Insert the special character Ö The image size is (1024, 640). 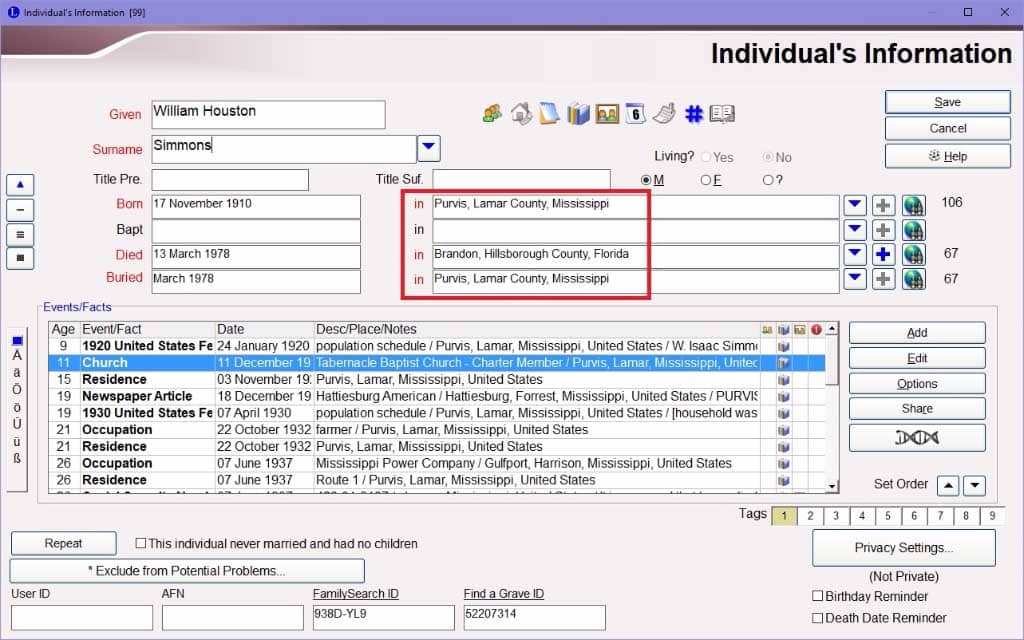[x=17, y=389]
